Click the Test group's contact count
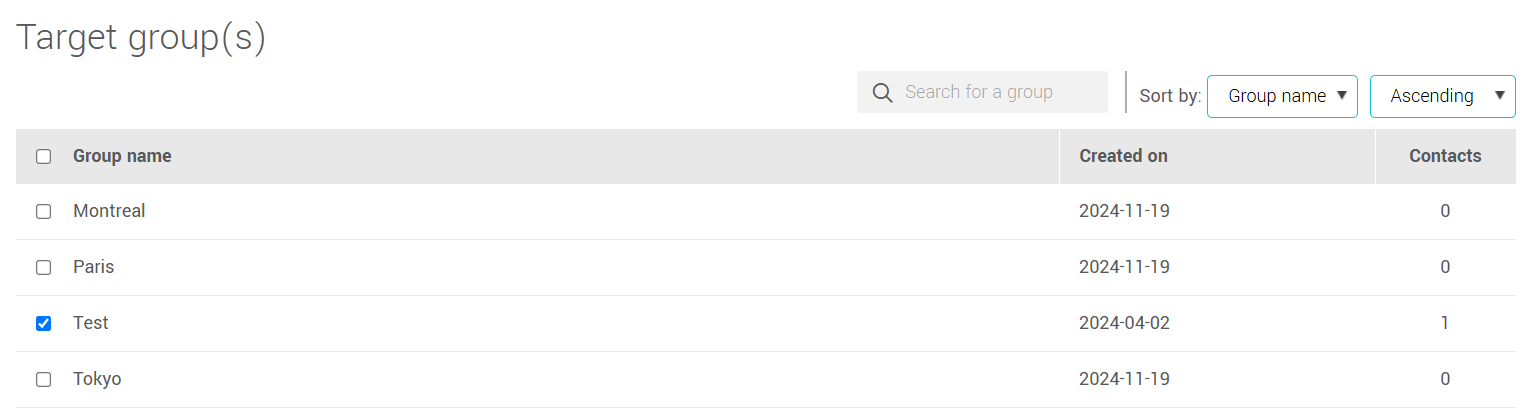This screenshot has height=415, width=1531. coord(1445,324)
